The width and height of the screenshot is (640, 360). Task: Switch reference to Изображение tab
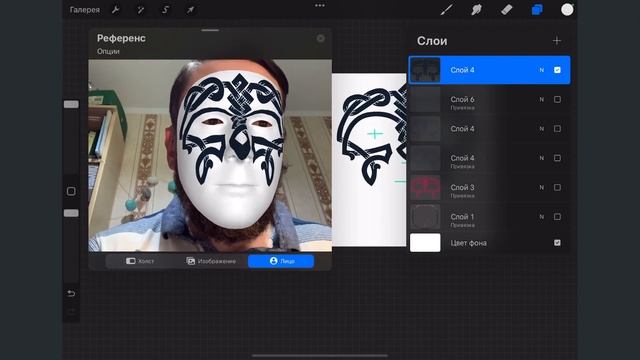pos(211,261)
